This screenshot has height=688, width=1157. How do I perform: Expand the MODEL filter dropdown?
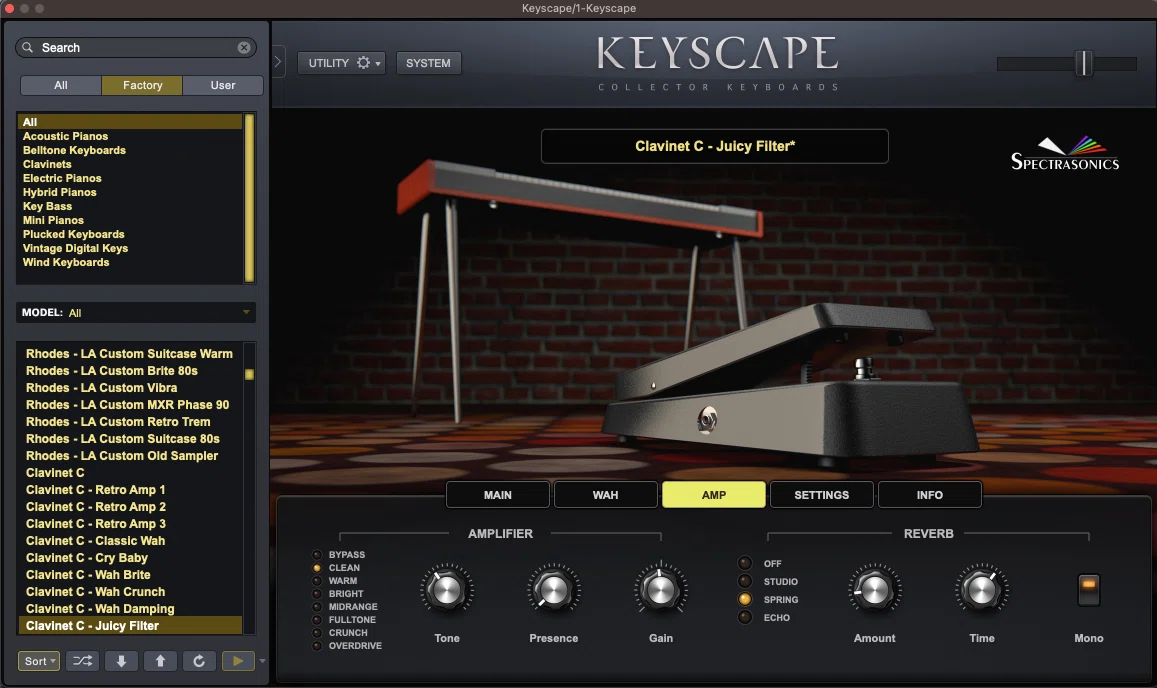click(x=137, y=312)
